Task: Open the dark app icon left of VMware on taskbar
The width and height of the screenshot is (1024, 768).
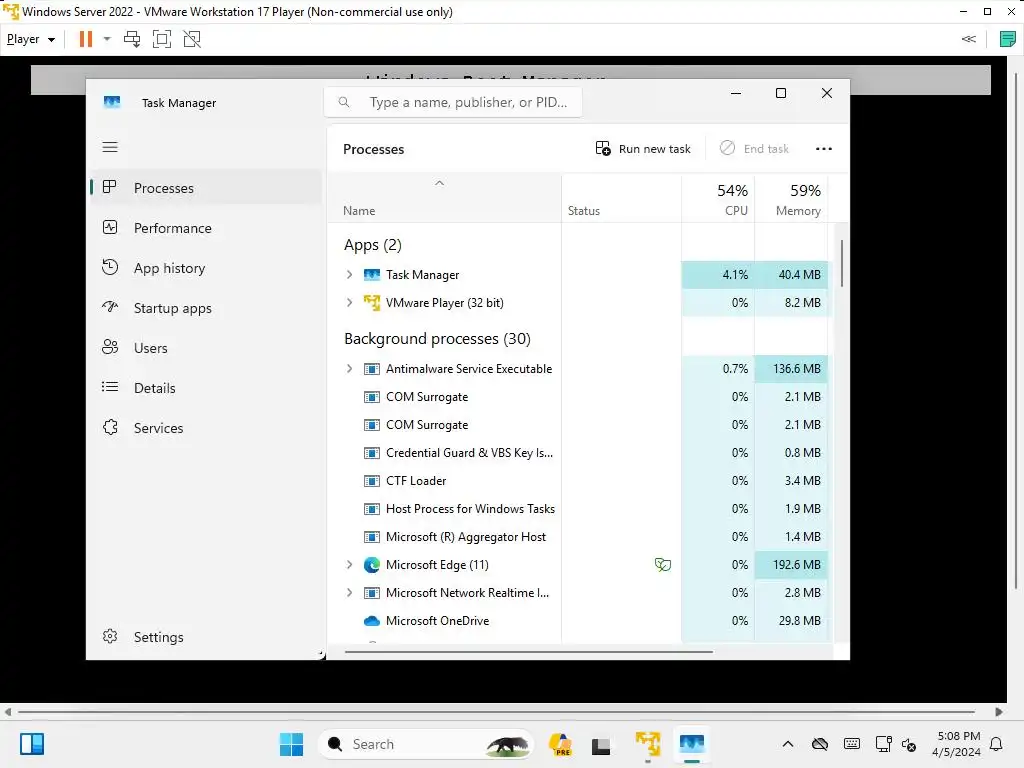Action: 601,744
